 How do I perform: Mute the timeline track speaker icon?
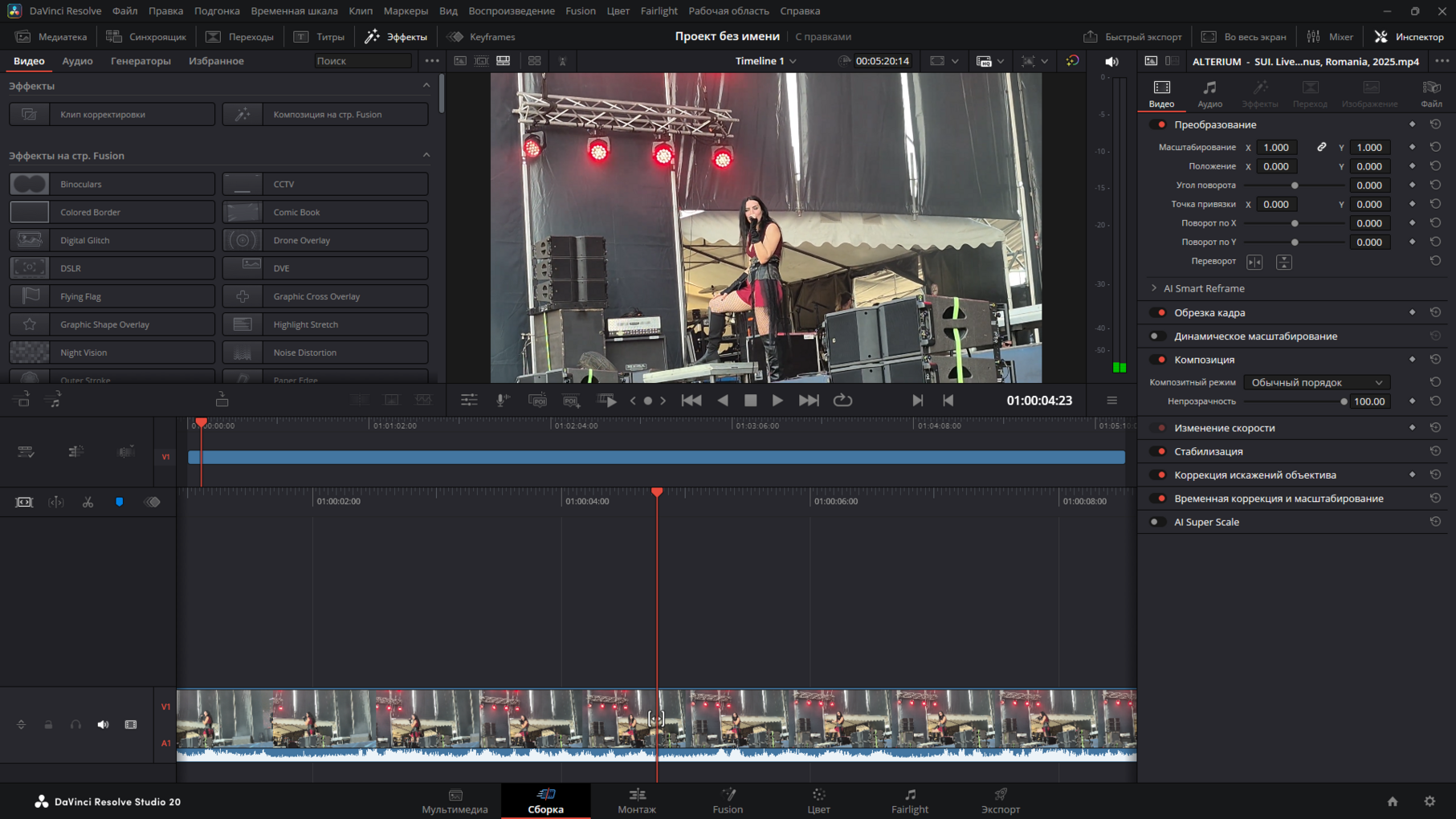[103, 724]
